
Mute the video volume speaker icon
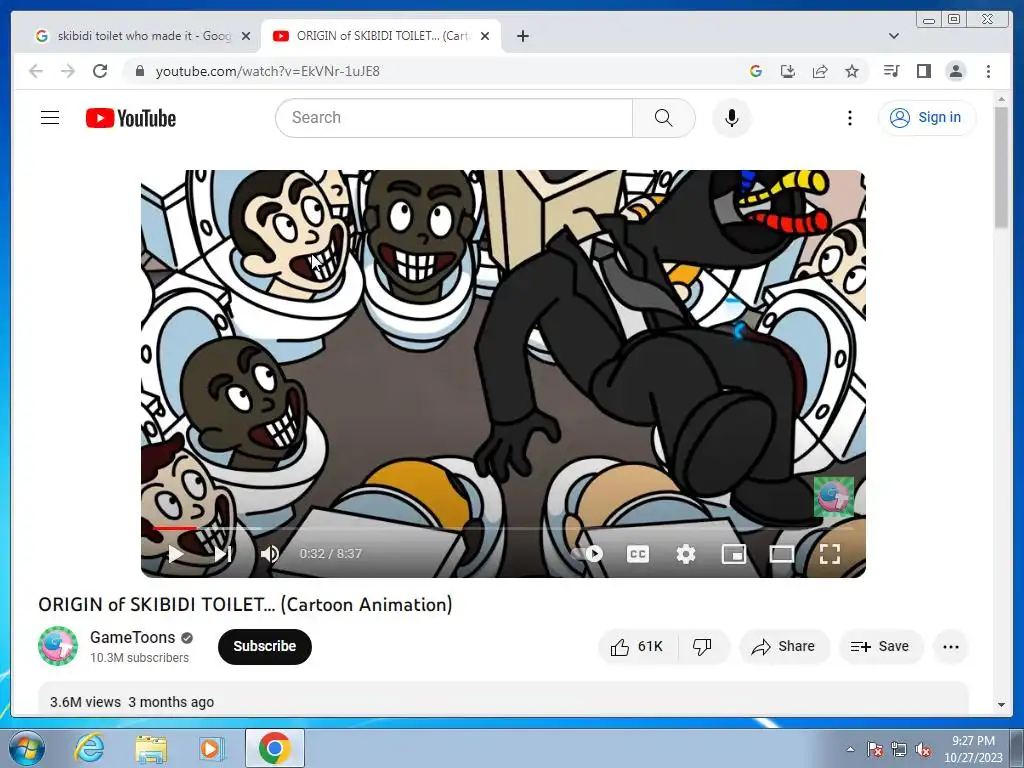coord(270,554)
